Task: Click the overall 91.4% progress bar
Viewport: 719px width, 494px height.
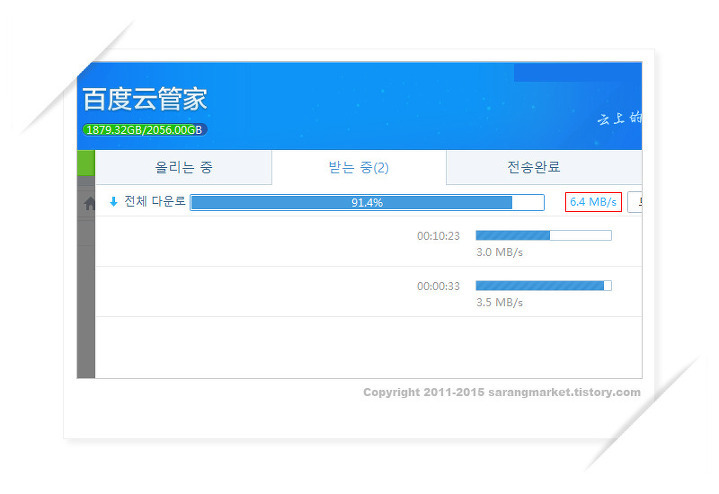Action: click(x=367, y=202)
